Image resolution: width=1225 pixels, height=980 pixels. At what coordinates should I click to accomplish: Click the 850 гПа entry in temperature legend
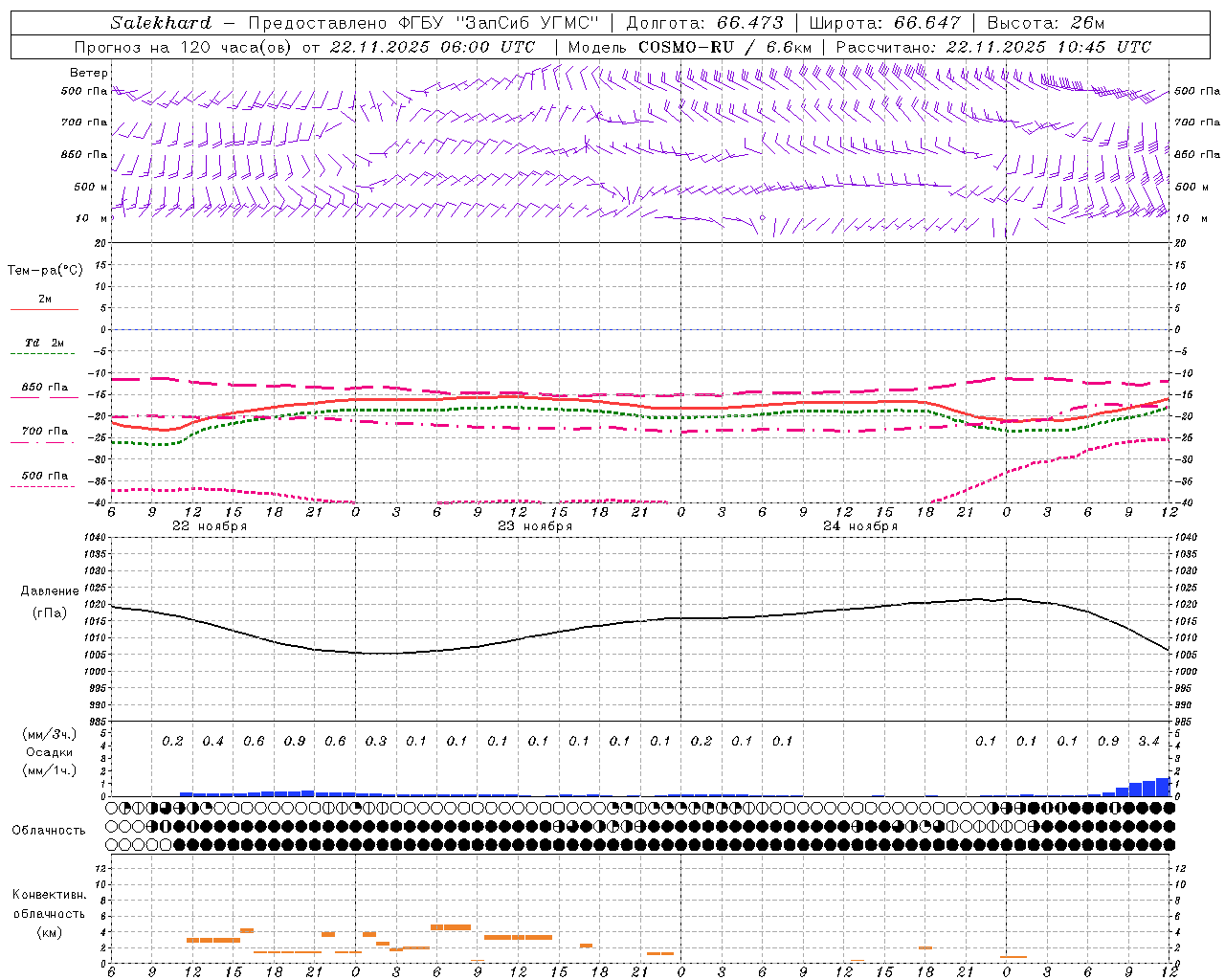45,388
